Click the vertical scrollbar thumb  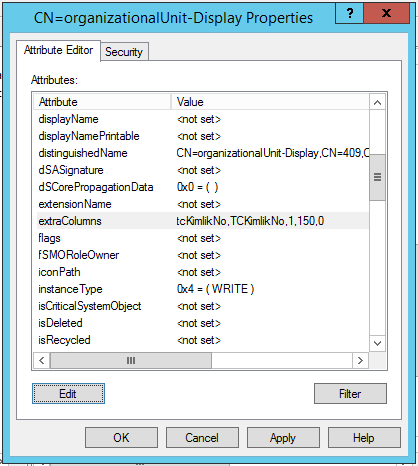click(x=377, y=177)
